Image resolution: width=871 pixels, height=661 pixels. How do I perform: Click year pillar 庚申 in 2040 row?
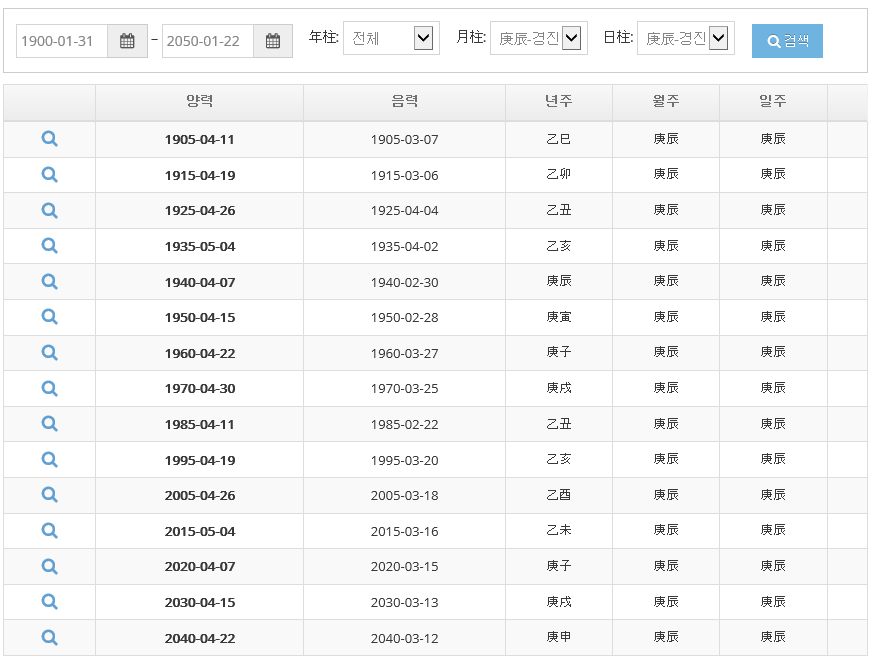[x=559, y=637]
